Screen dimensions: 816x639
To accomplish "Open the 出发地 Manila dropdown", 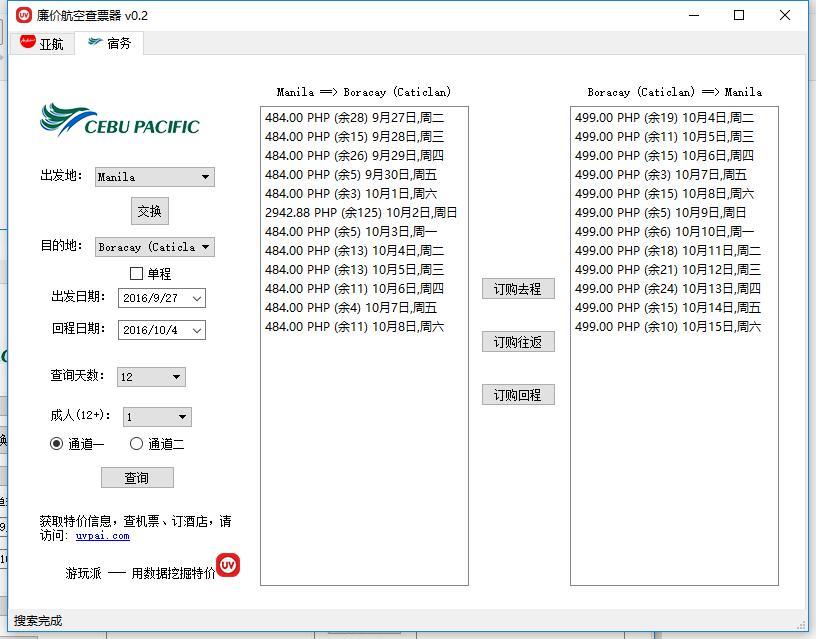I will [155, 177].
